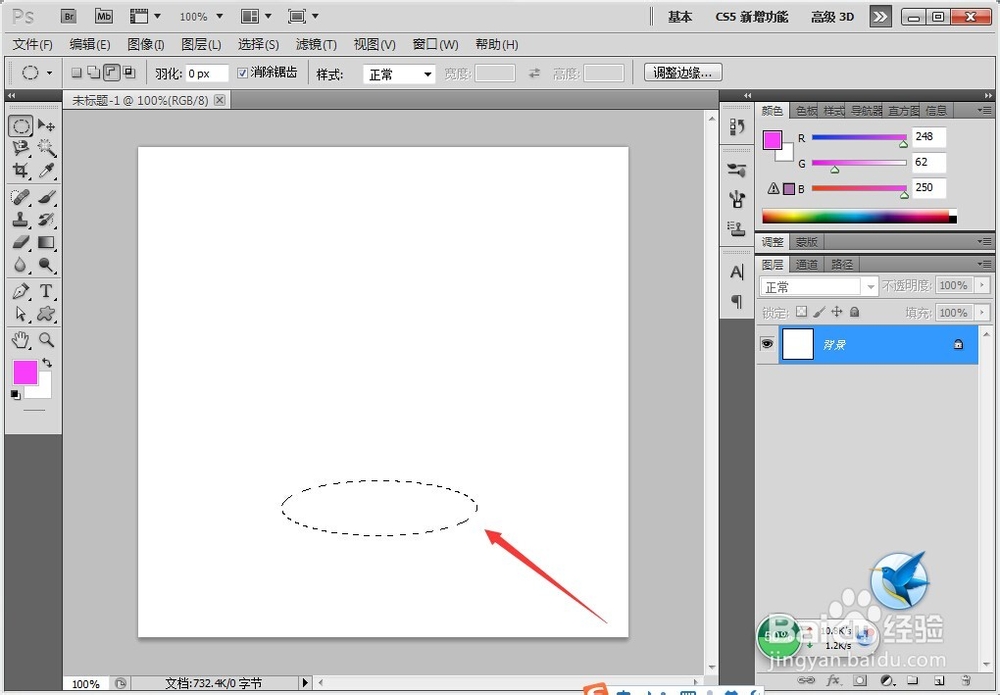Select the Brush tool
Viewport: 1000px width, 695px height.
pos(46,197)
